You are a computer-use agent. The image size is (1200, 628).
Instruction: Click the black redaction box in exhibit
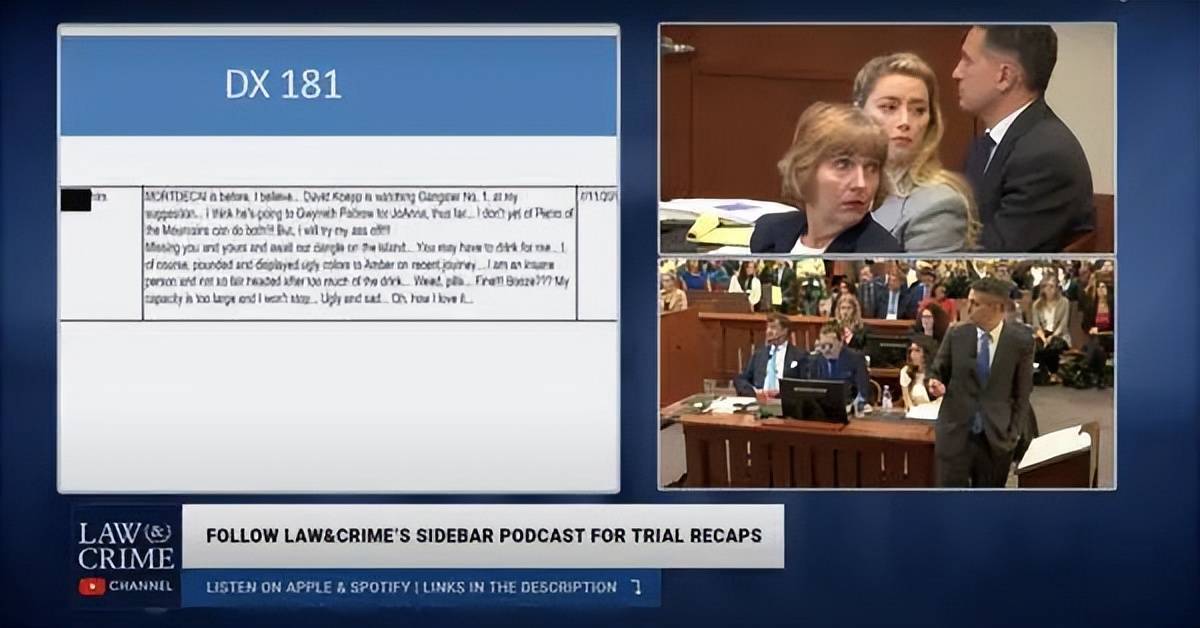tap(76, 199)
